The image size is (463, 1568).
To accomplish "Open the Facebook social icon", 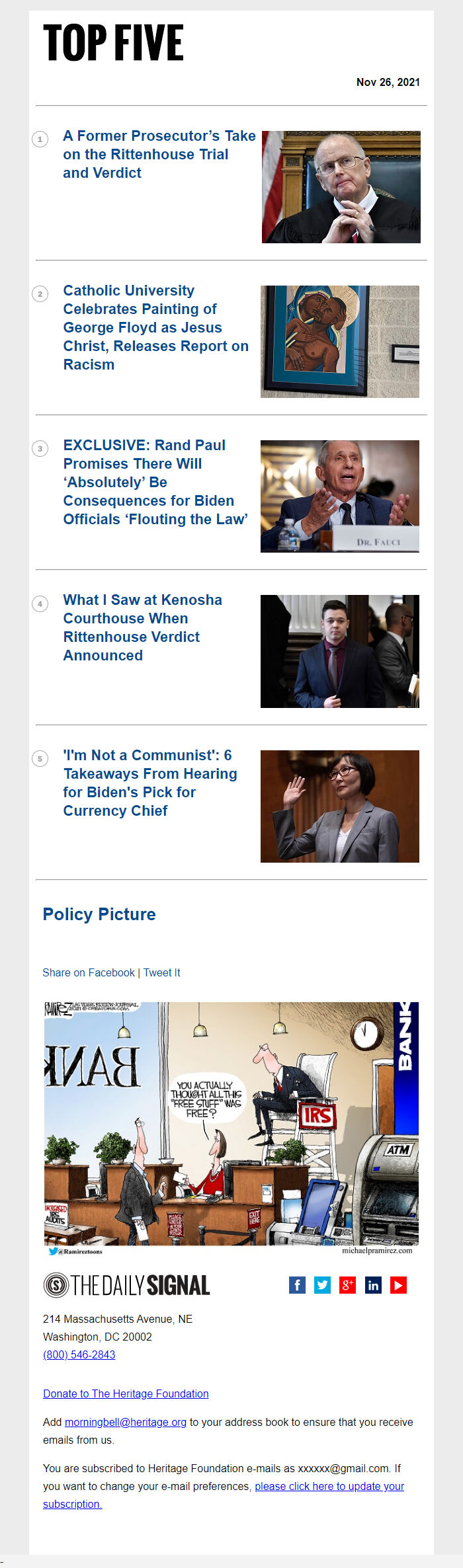I will tap(297, 1284).
